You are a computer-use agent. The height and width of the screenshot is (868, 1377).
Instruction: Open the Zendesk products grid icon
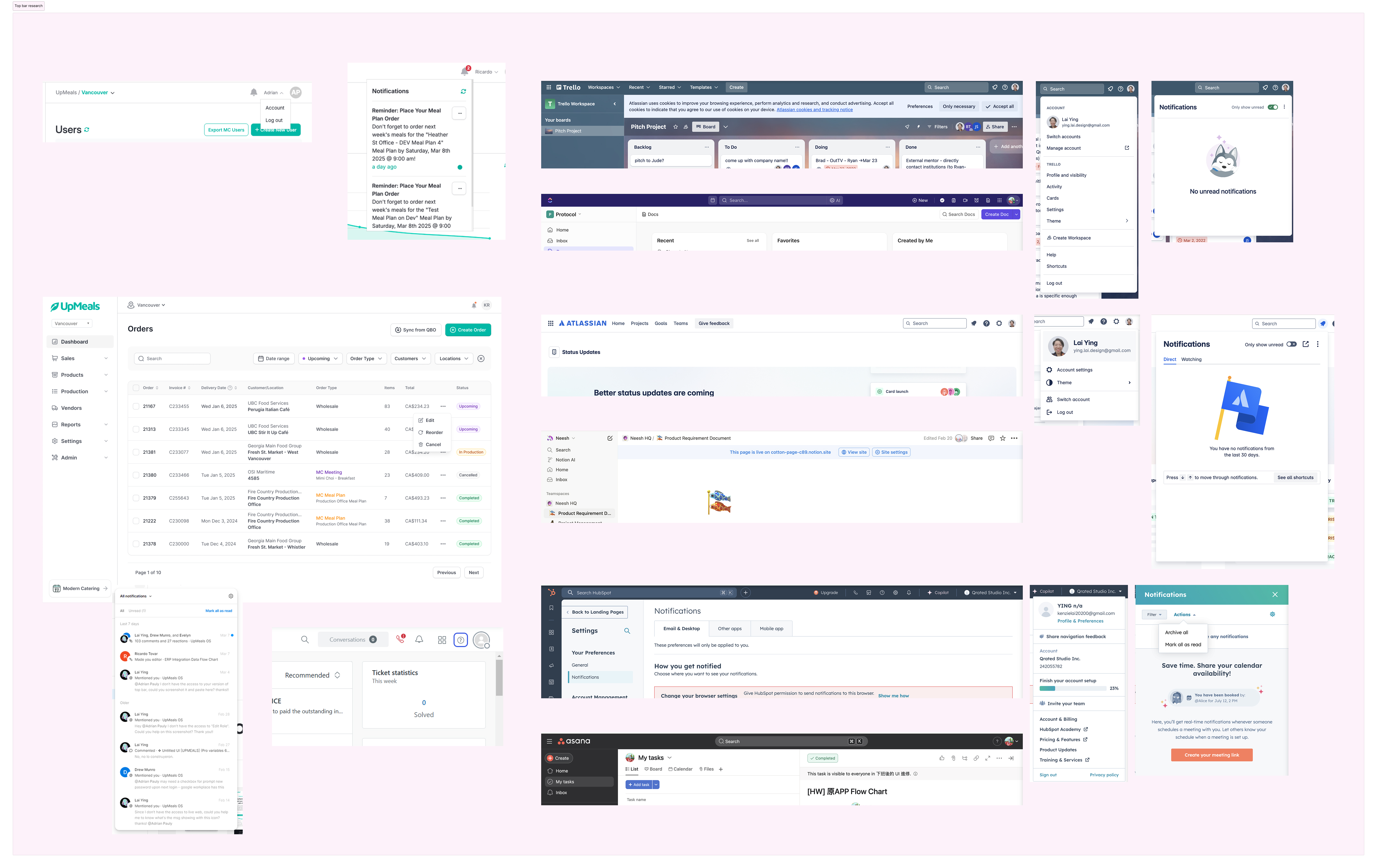[442, 640]
